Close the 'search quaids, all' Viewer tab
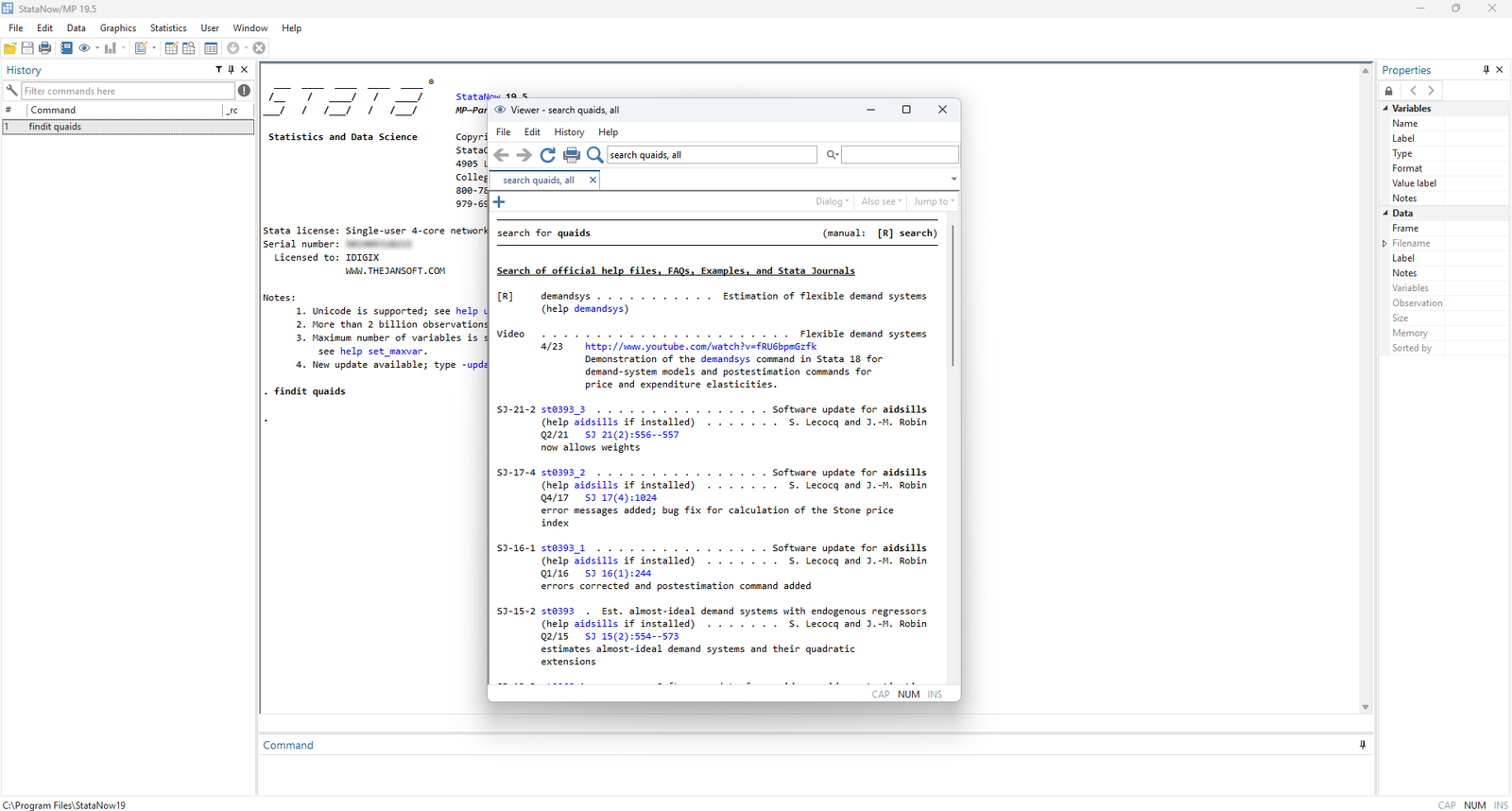The image size is (1512, 811). tap(593, 180)
